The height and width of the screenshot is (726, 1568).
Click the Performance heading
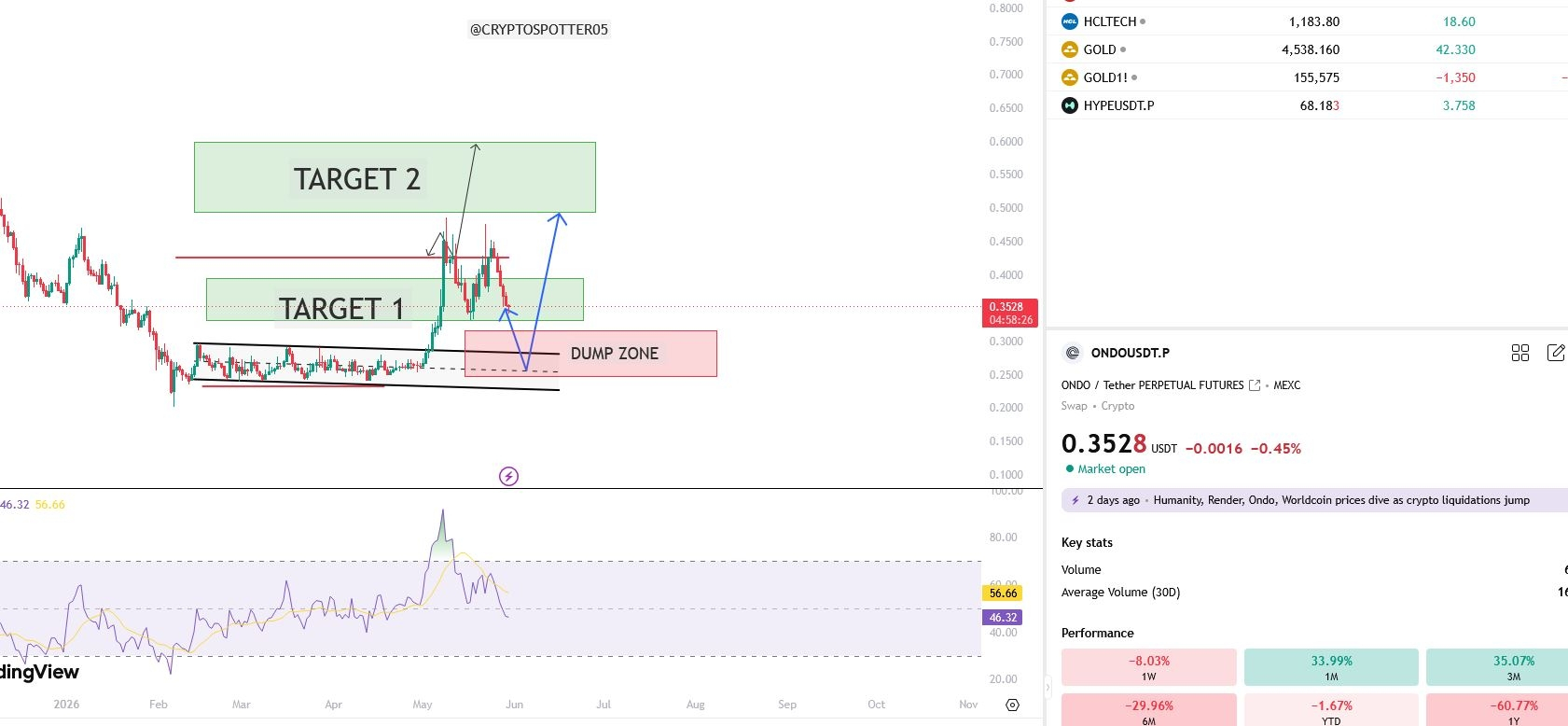pyautogui.click(x=1097, y=633)
